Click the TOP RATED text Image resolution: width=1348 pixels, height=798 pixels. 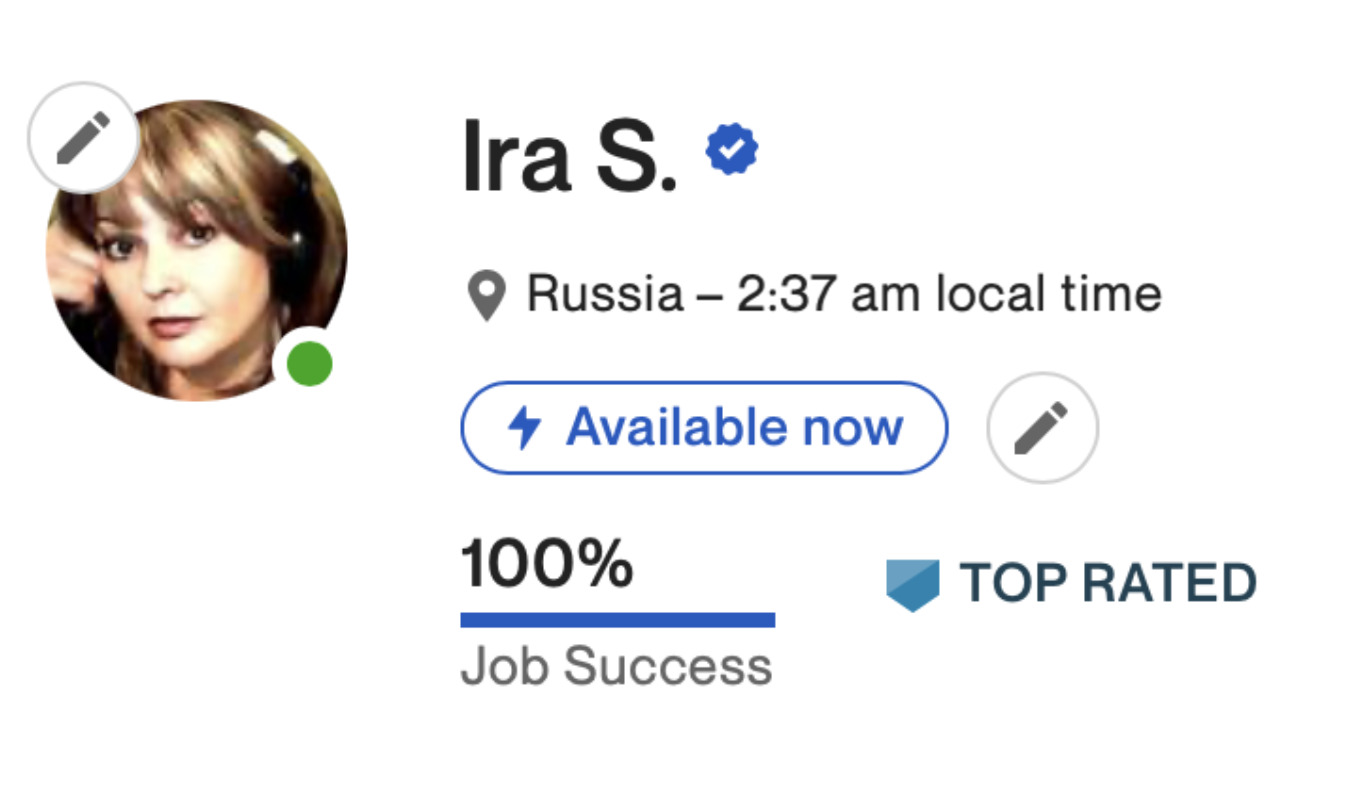point(1108,584)
